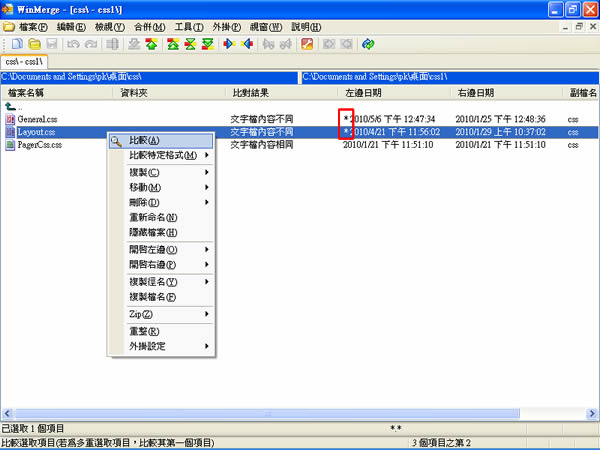Sort by the 比對結果 column header
Screen dimensions: 600x450
[x=282, y=93]
